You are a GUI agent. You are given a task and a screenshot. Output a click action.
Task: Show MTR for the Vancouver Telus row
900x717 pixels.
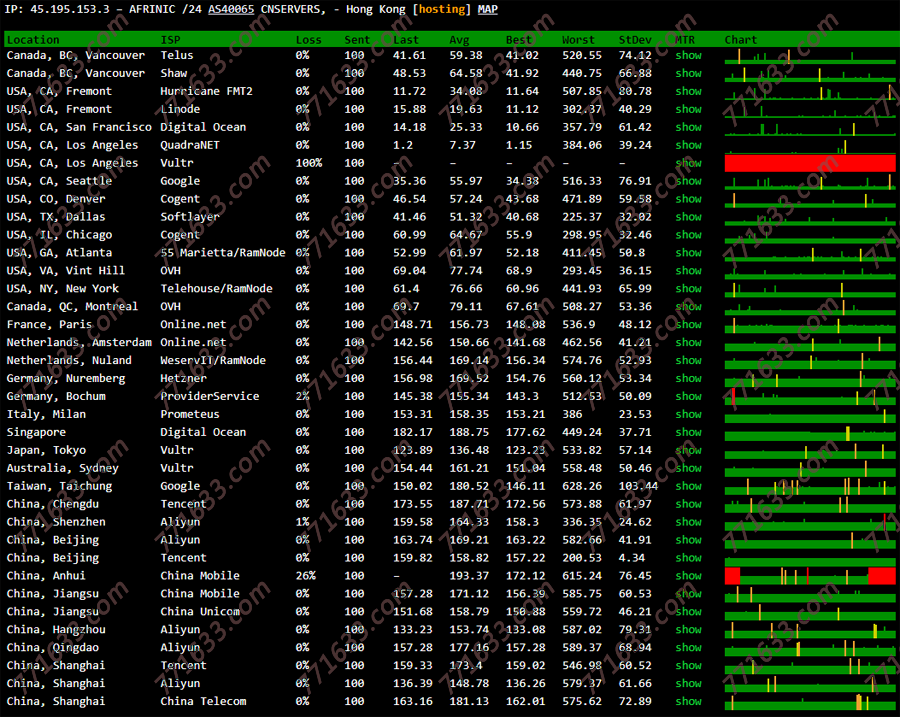(x=688, y=55)
